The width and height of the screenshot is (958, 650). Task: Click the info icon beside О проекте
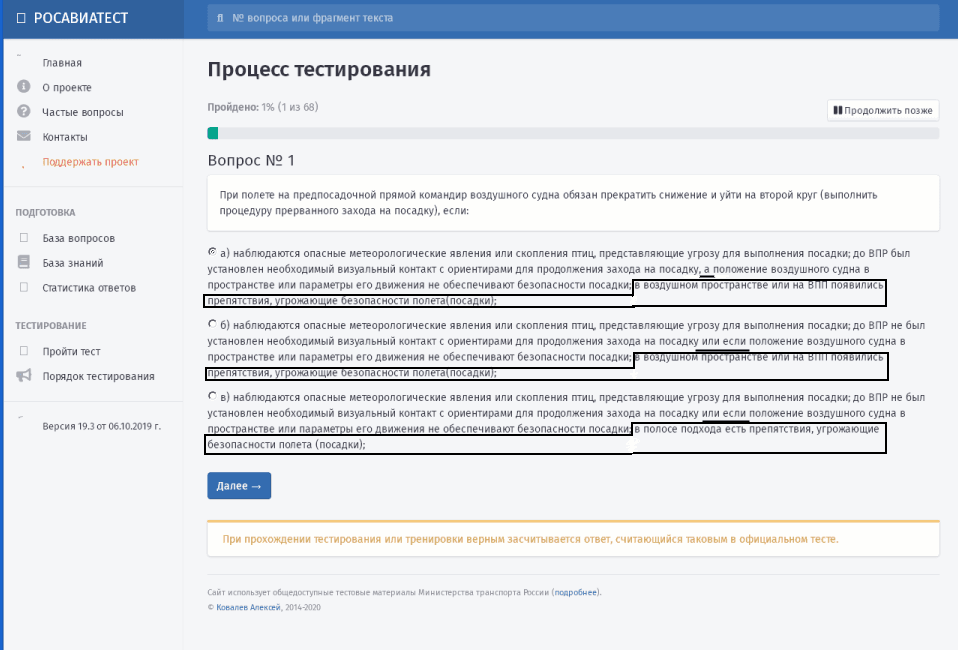point(23,87)
